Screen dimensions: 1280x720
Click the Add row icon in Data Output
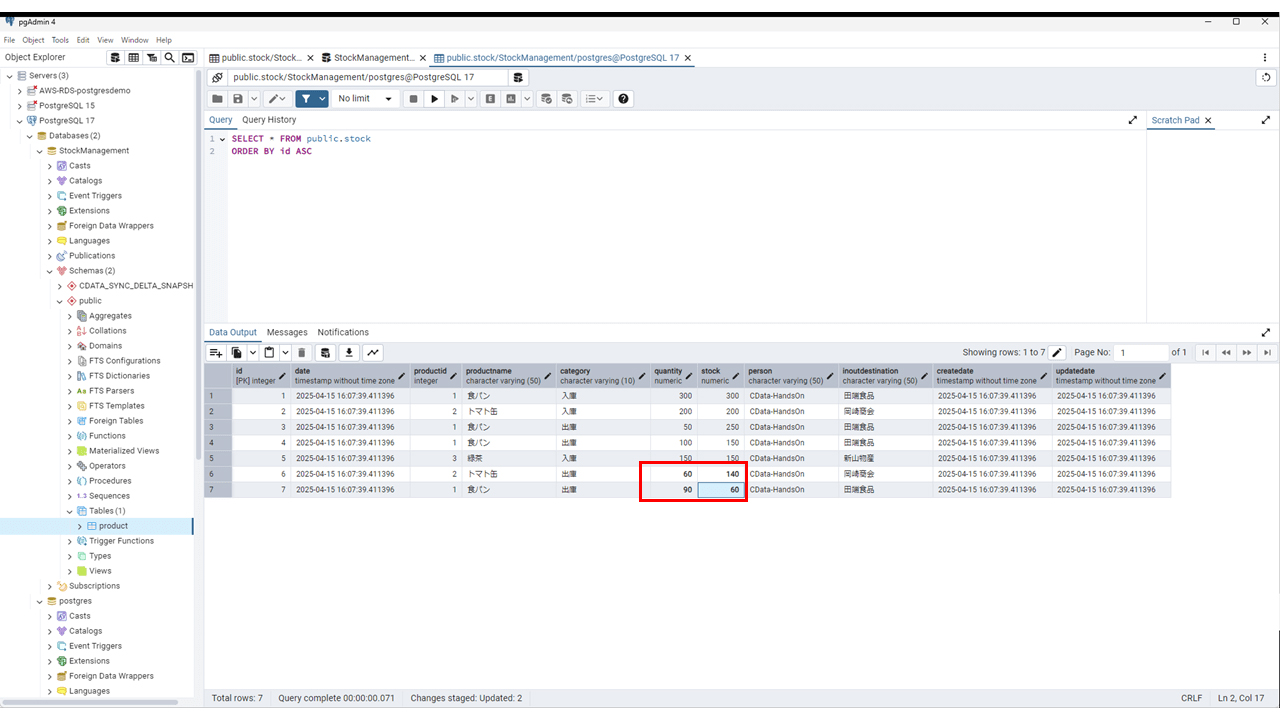[215, 353]
